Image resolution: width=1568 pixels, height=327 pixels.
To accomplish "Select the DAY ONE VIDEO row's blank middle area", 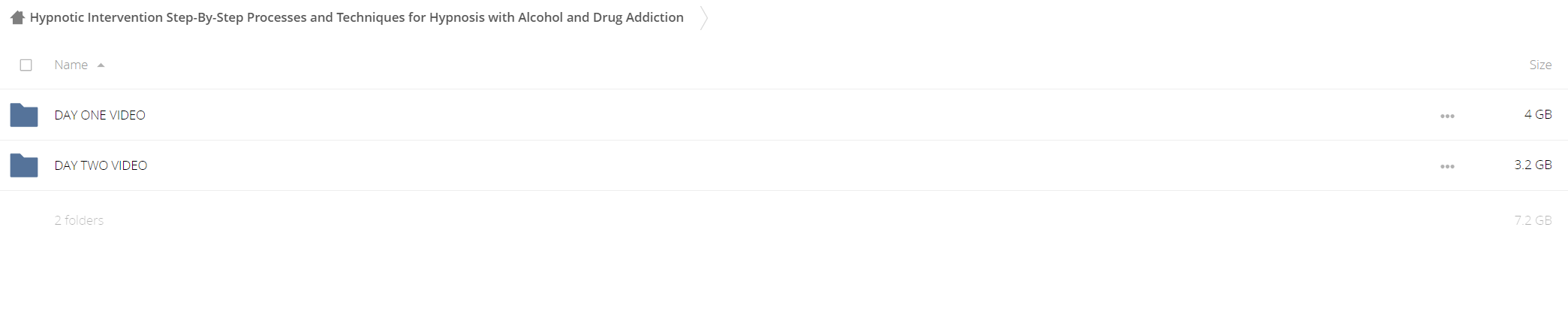I will click(x=788, y=115).
